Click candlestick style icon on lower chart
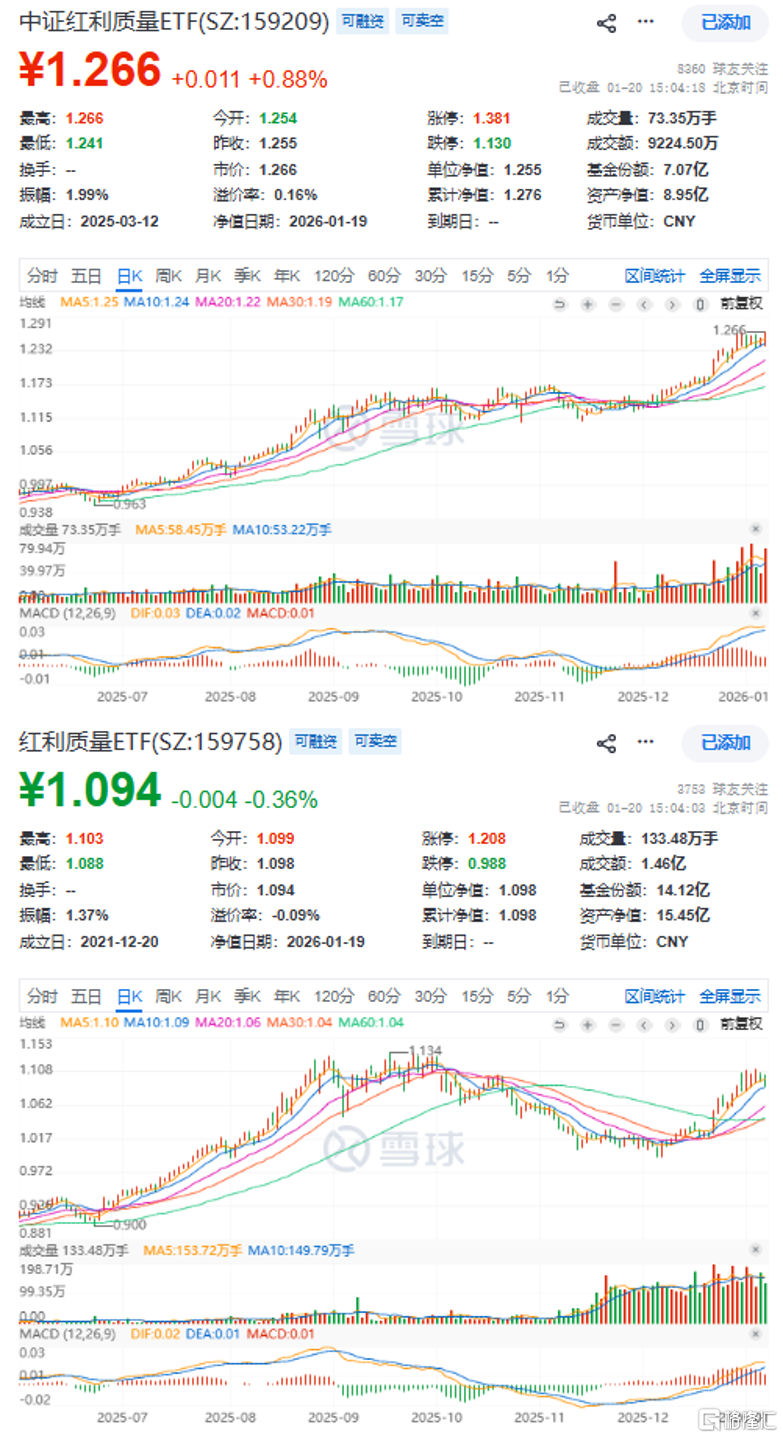783x1438 pixels. 700,1024
